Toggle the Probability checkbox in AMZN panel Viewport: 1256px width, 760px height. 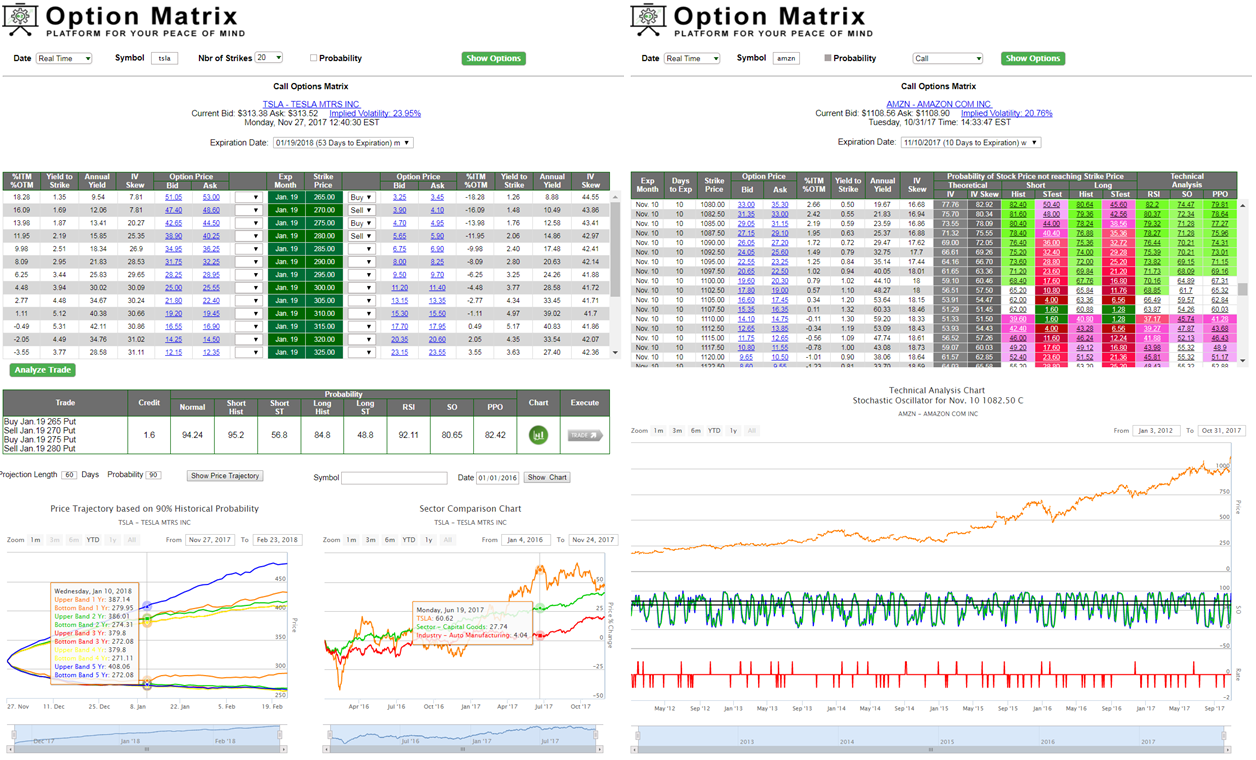pos(828,59)
